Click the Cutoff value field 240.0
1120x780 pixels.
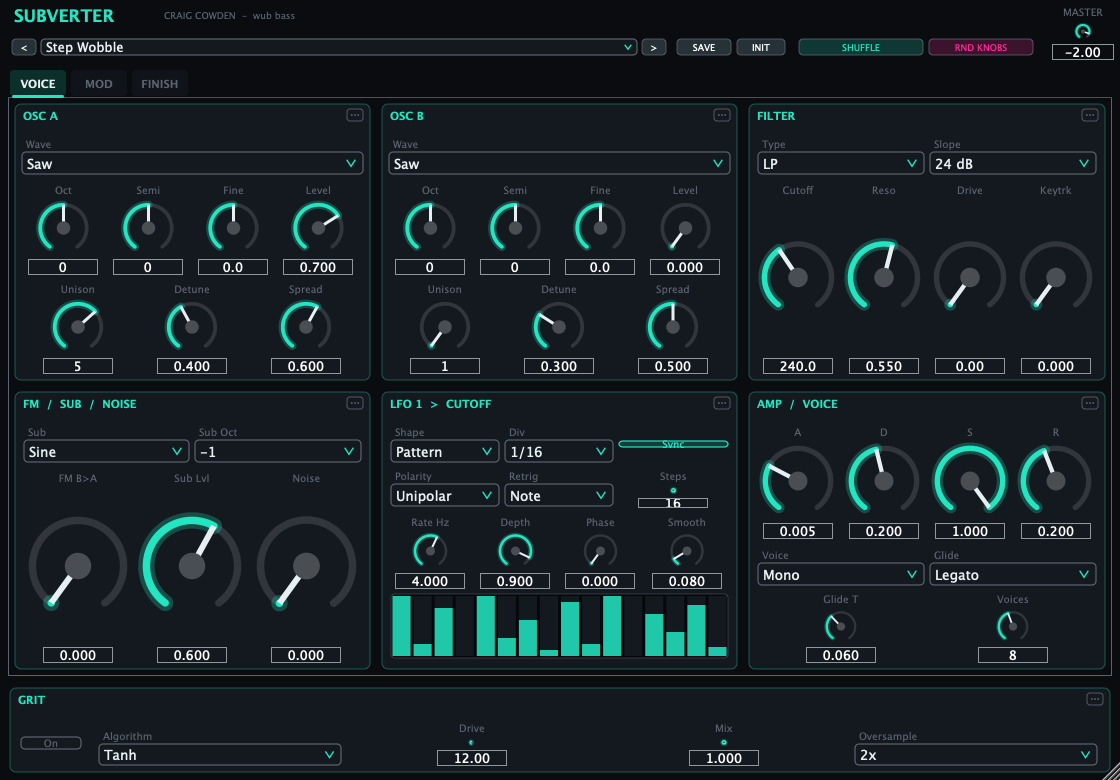click(x=797, y=366)
